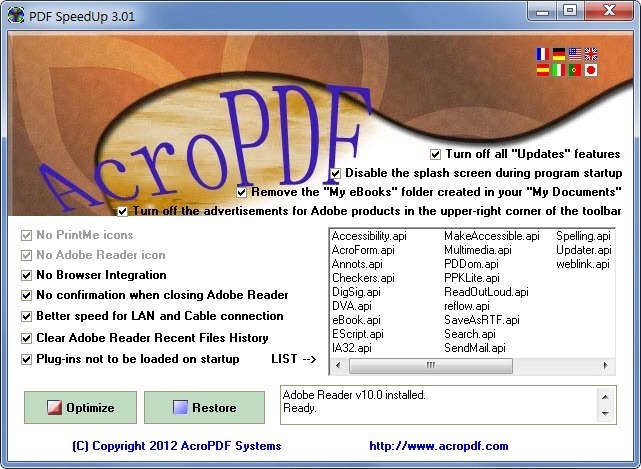
Task: Toggle Turn off all "Updates" features
Action: pos(435,155)
